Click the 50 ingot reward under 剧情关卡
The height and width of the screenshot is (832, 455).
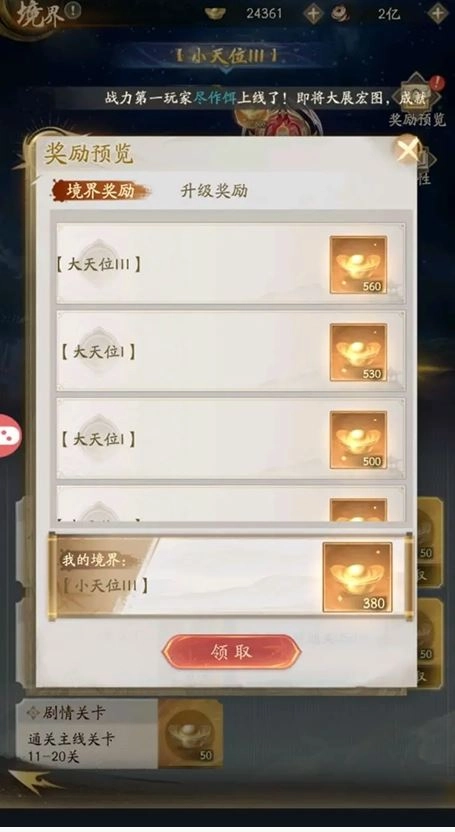[190, 734]
